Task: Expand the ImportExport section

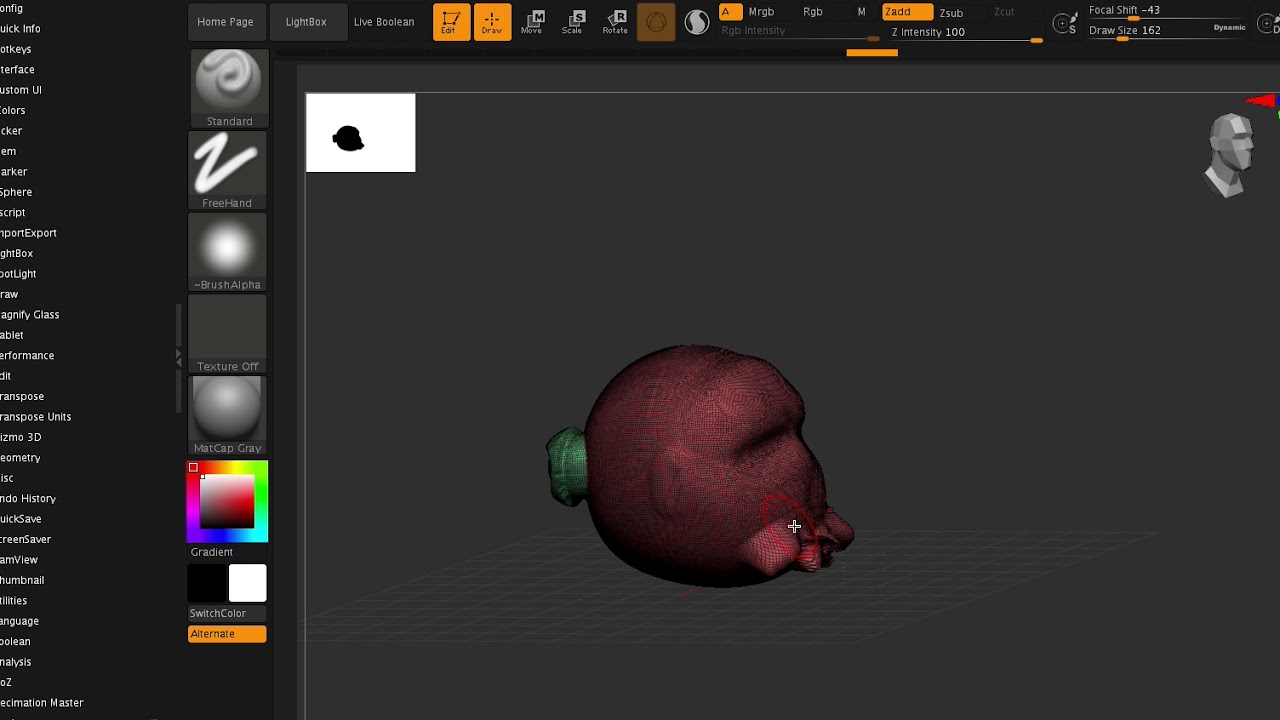Action: pos(28,233)
